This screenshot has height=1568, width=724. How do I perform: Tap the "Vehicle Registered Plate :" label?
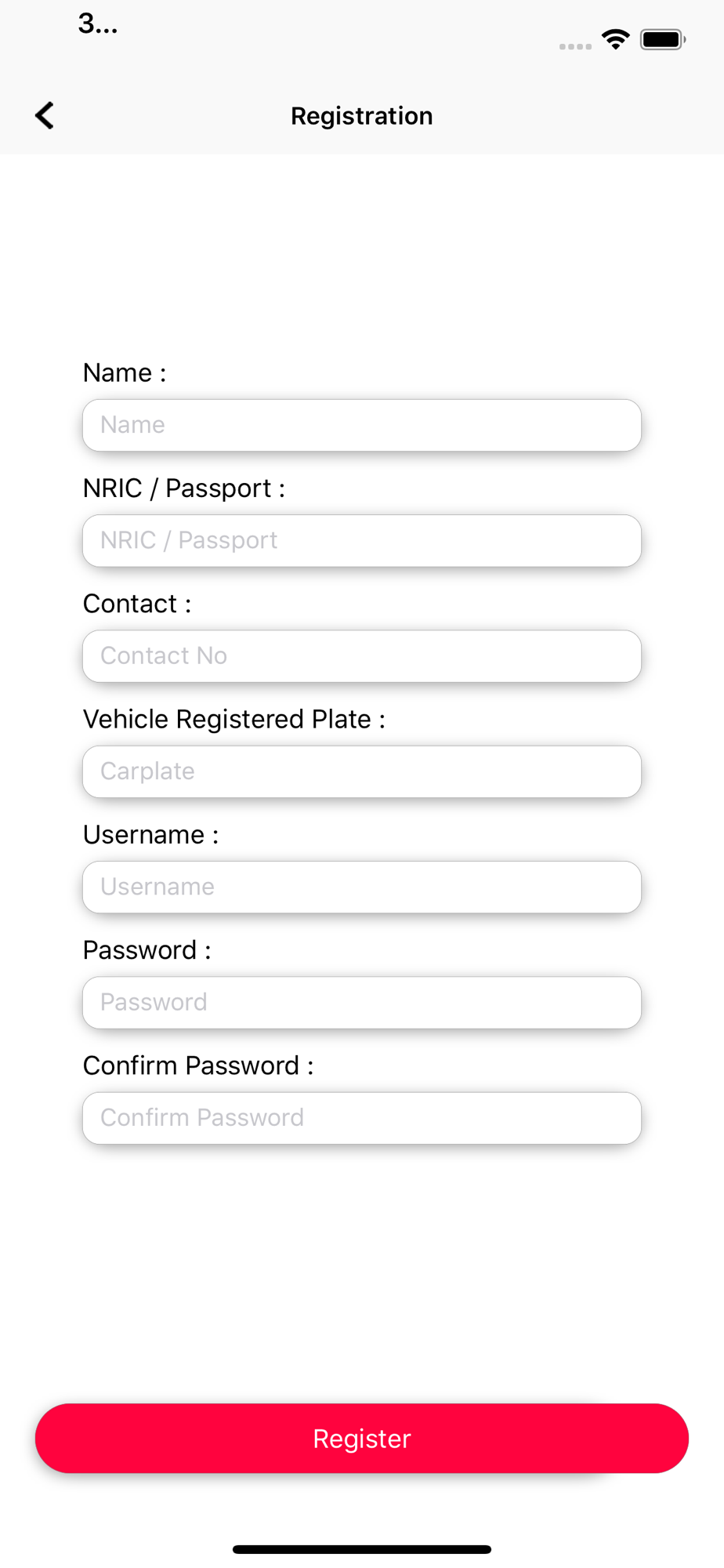point(234,719)
